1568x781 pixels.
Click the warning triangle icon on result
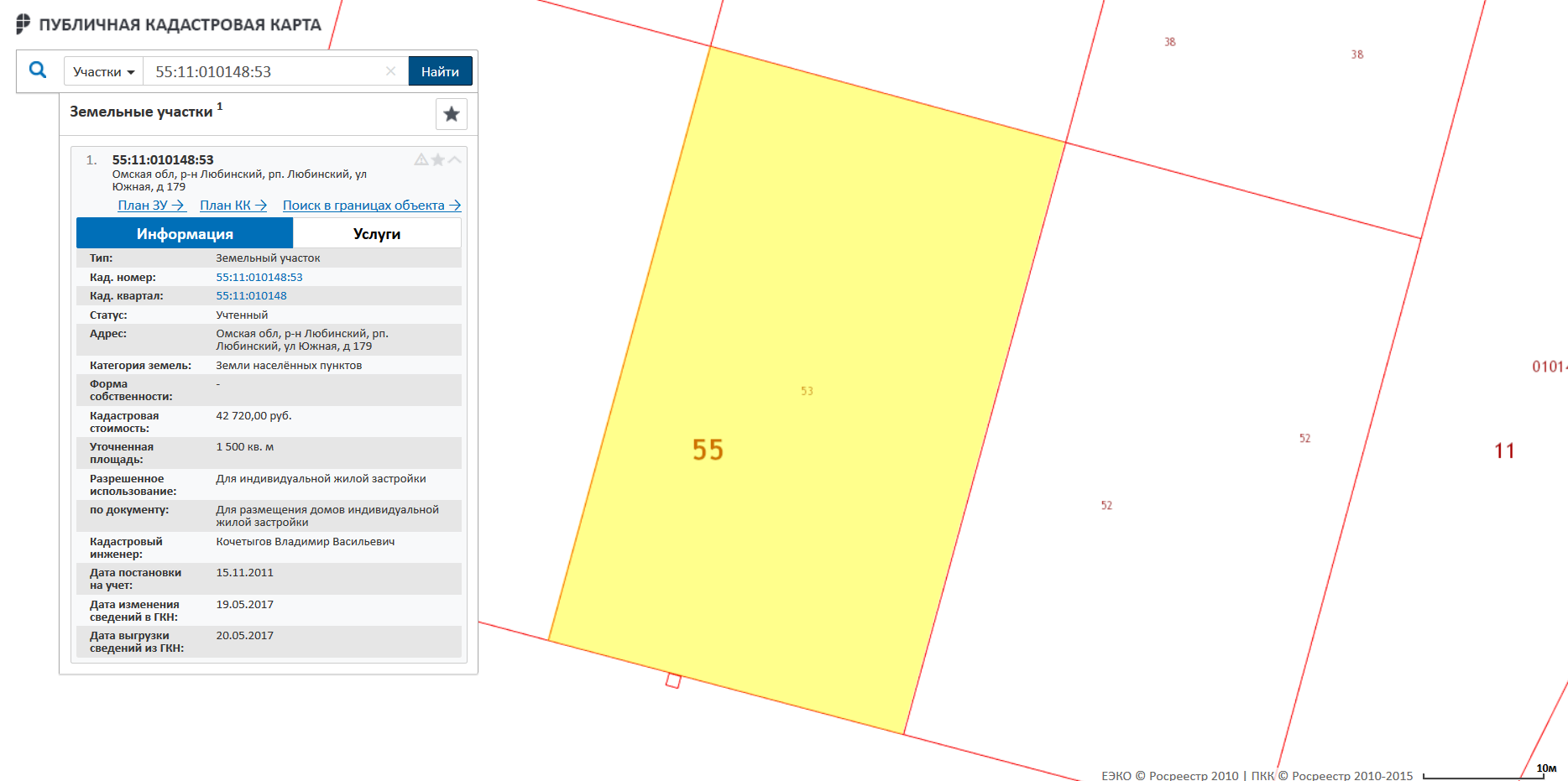(x=421, y=159)
